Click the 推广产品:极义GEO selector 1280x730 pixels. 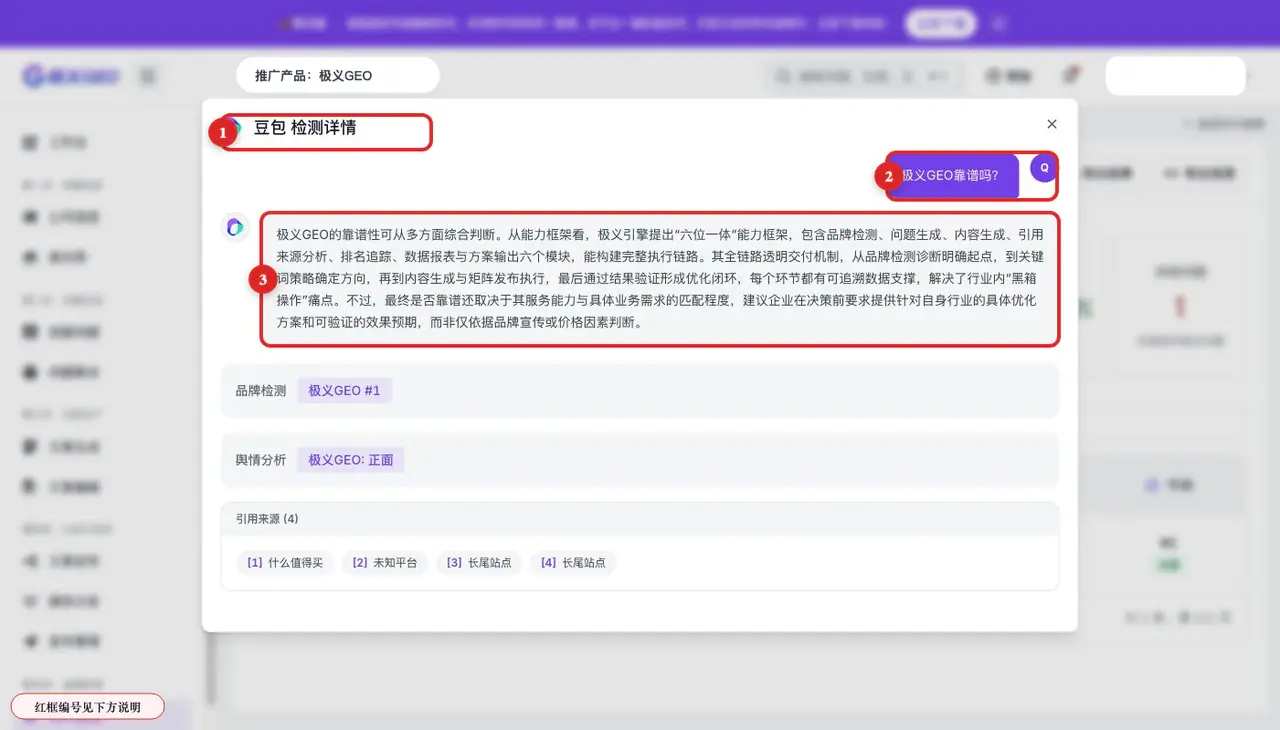coord(338,75)
